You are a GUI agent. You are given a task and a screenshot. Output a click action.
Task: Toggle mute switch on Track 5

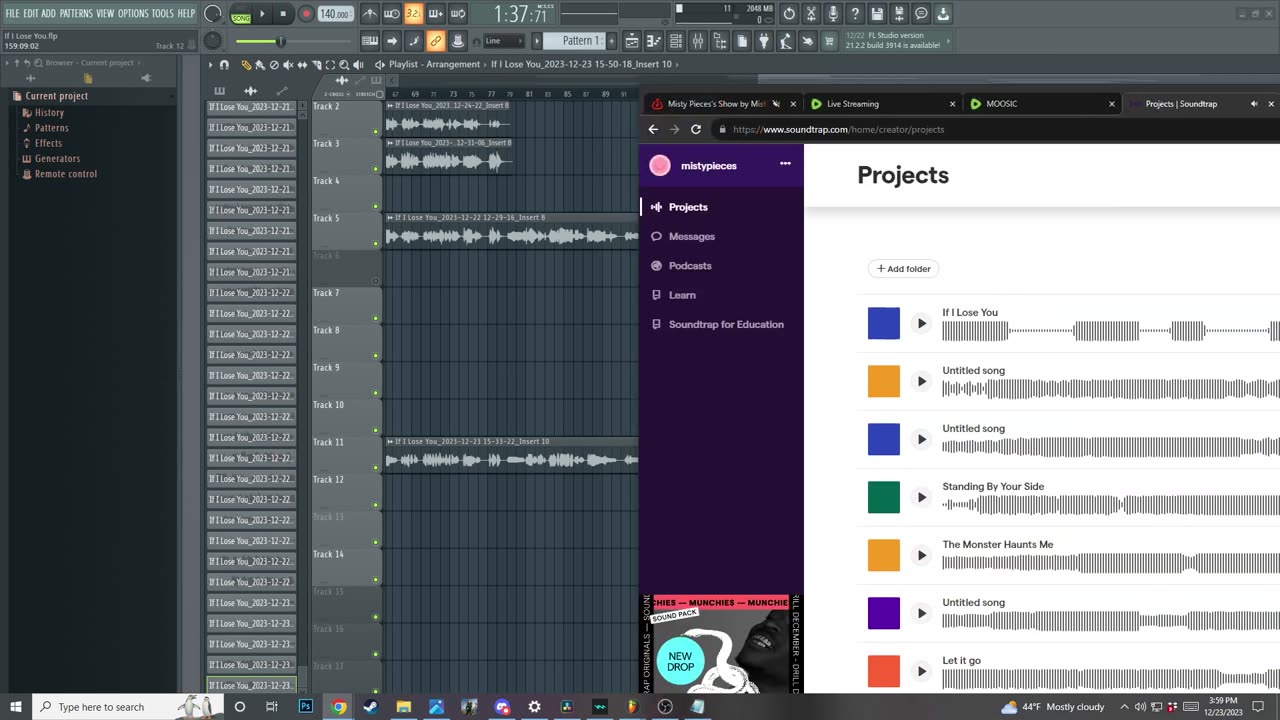pyautogui.click(x=375, y=244)
